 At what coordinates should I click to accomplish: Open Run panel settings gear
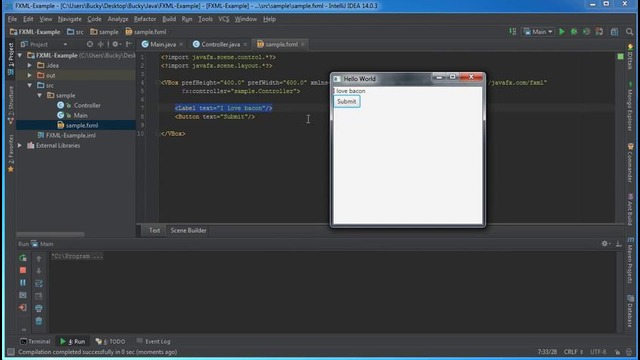(x=605, y=244)
